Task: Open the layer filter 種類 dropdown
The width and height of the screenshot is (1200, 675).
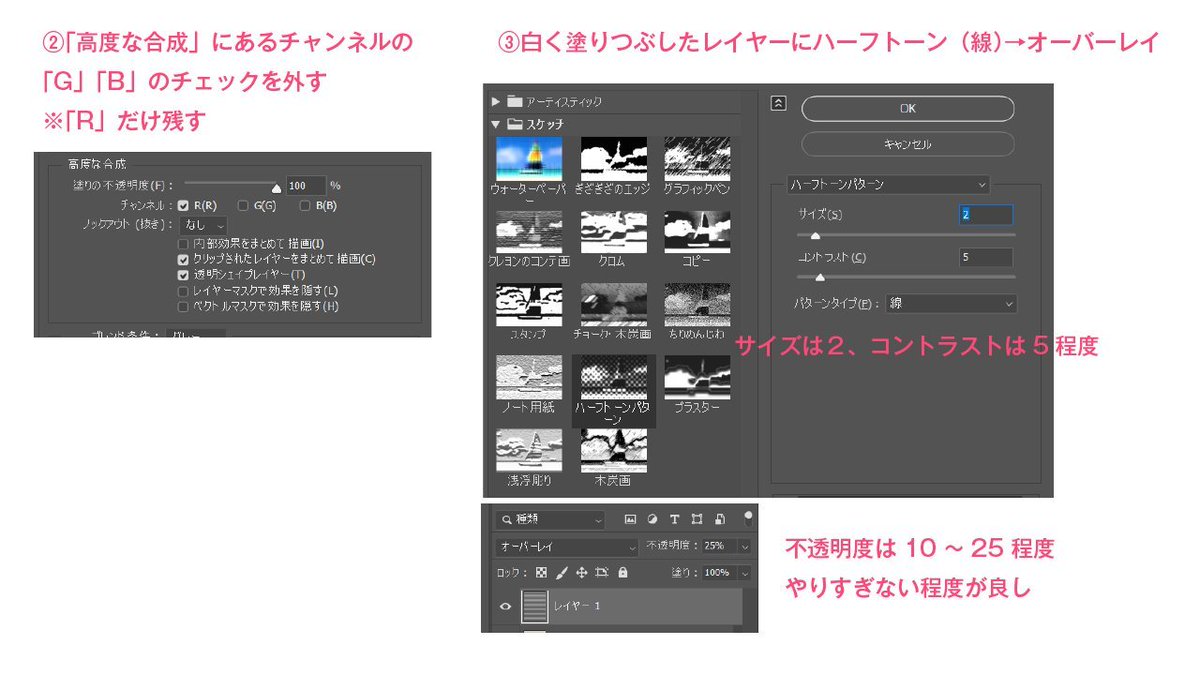Action: 550,520
